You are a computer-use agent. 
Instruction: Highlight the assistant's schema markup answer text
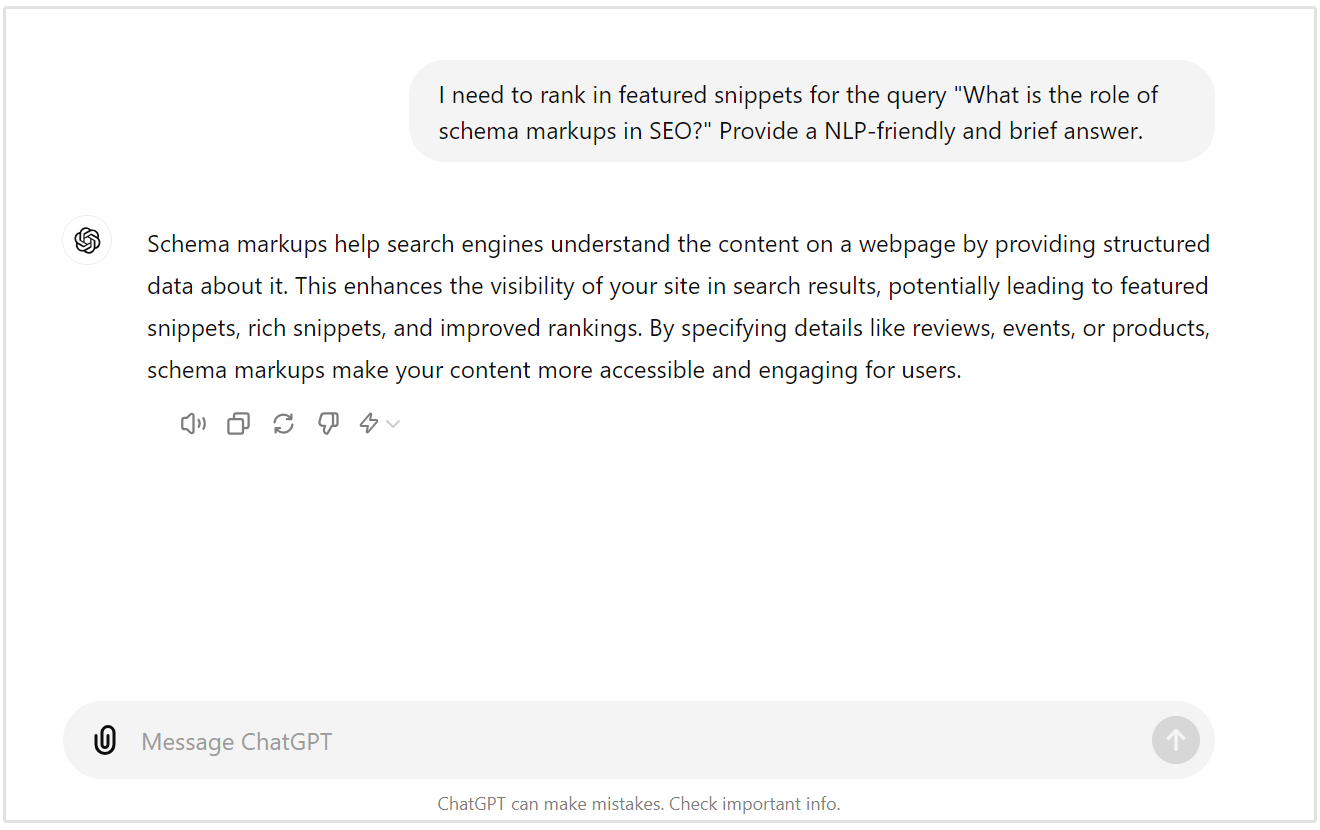[677, 306]
